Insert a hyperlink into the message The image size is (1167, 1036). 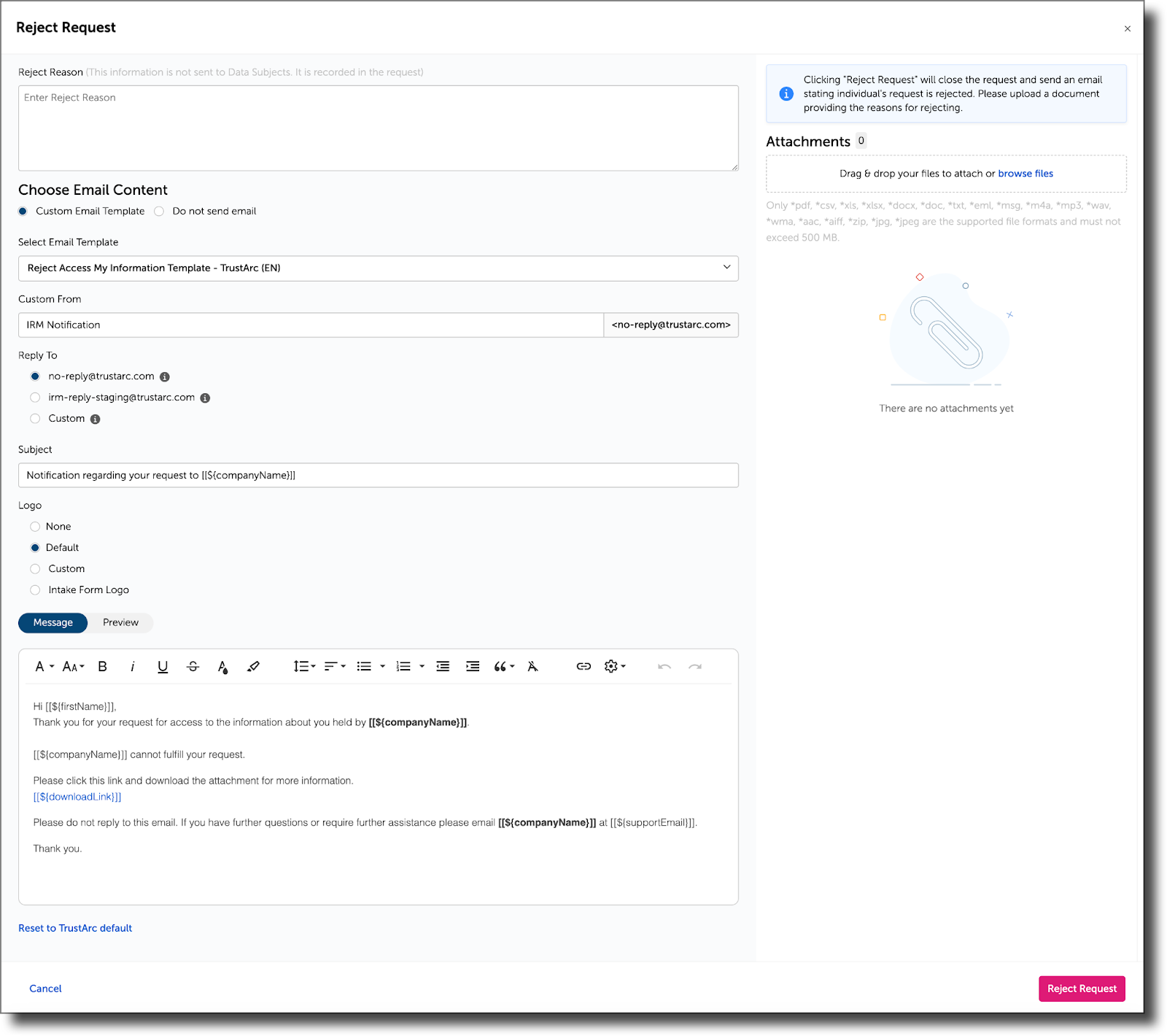[583, 666]
